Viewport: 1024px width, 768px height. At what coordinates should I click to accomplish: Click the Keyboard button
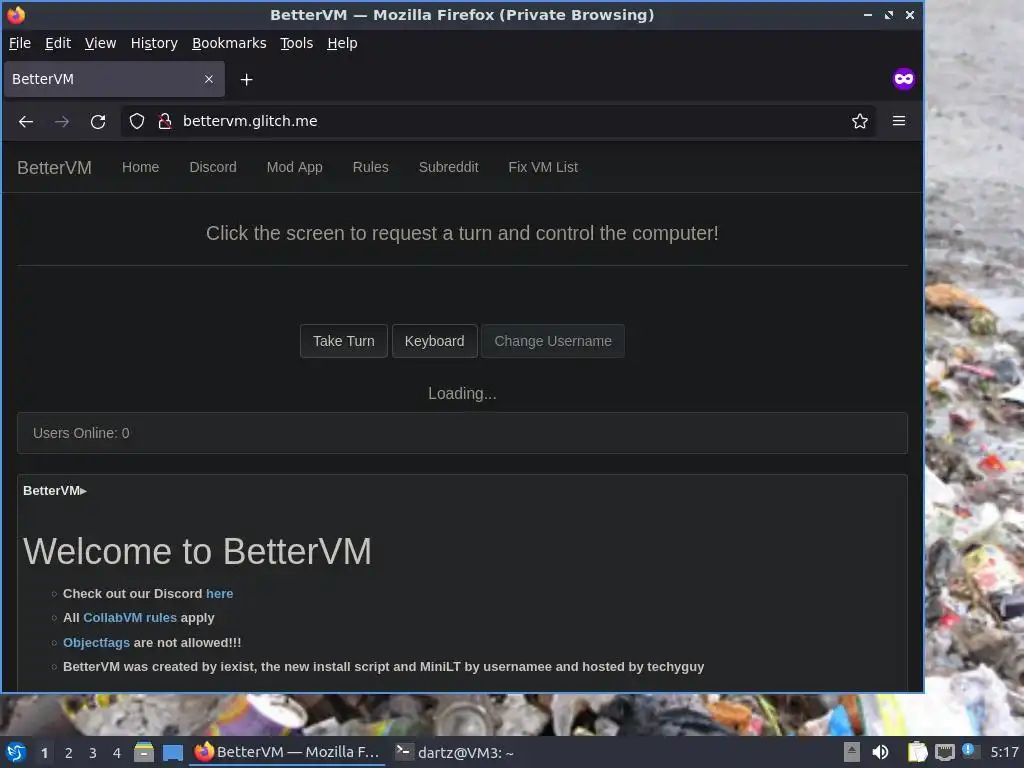click(434, 341)
